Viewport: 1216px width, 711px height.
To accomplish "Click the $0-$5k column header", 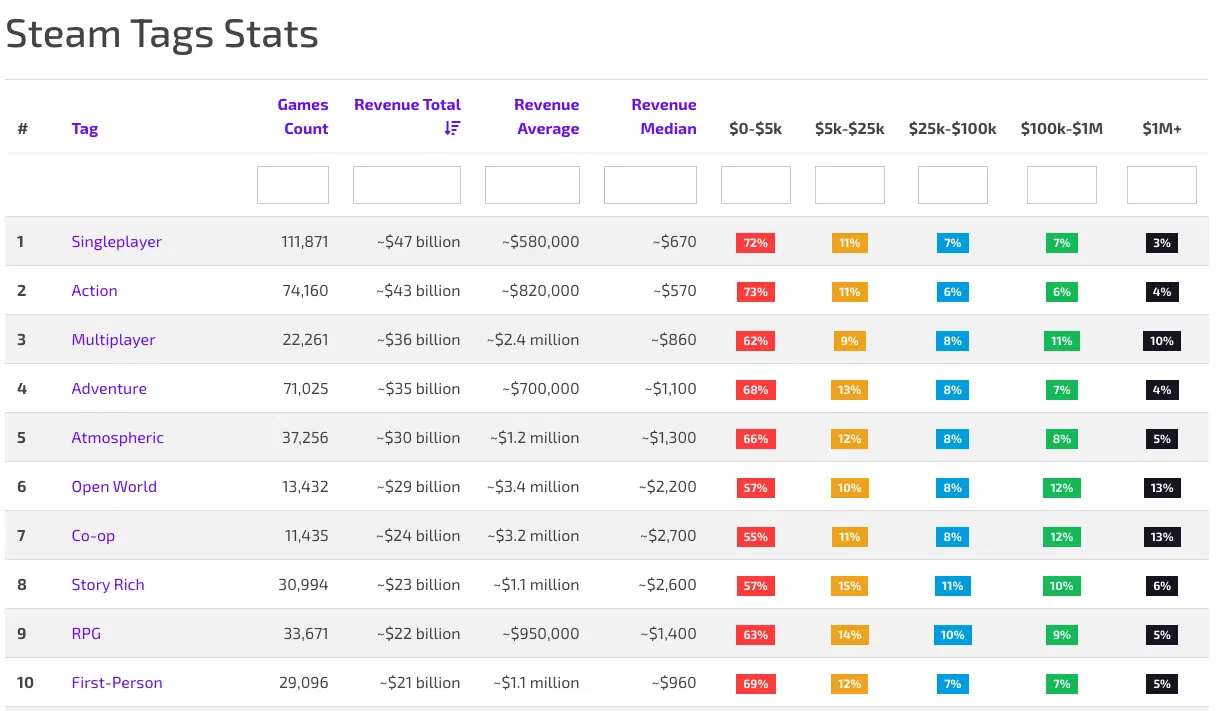I will tap(756, 128).
